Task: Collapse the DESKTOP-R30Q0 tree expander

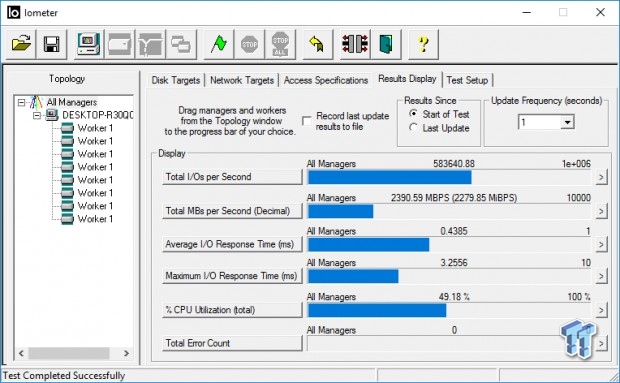Action: [37, 116]
